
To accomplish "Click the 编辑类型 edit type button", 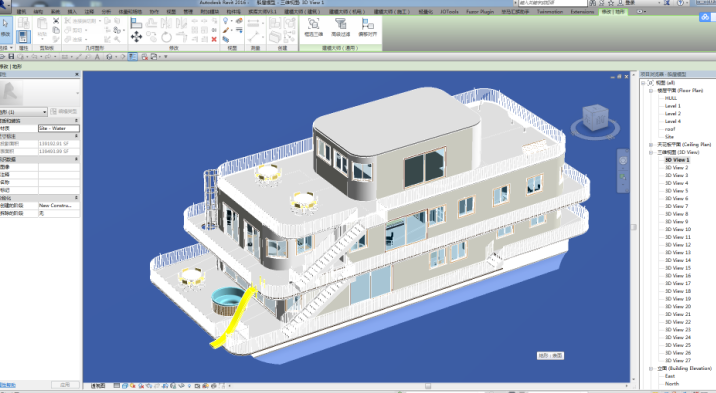I will (63, 111).
